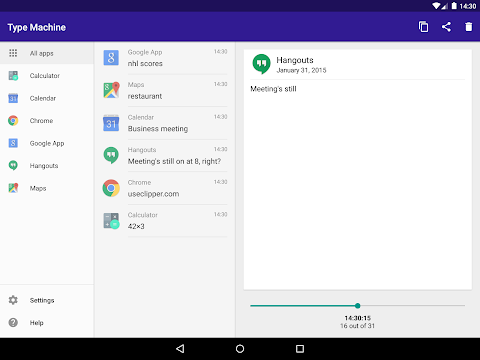Open Settings from the sidebar
480x360 pixels.
click(47, 300)
